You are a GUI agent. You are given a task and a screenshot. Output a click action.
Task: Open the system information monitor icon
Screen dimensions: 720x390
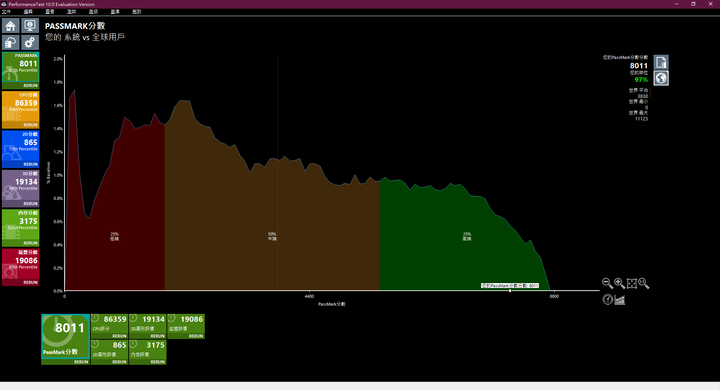(x=30, y=26)
